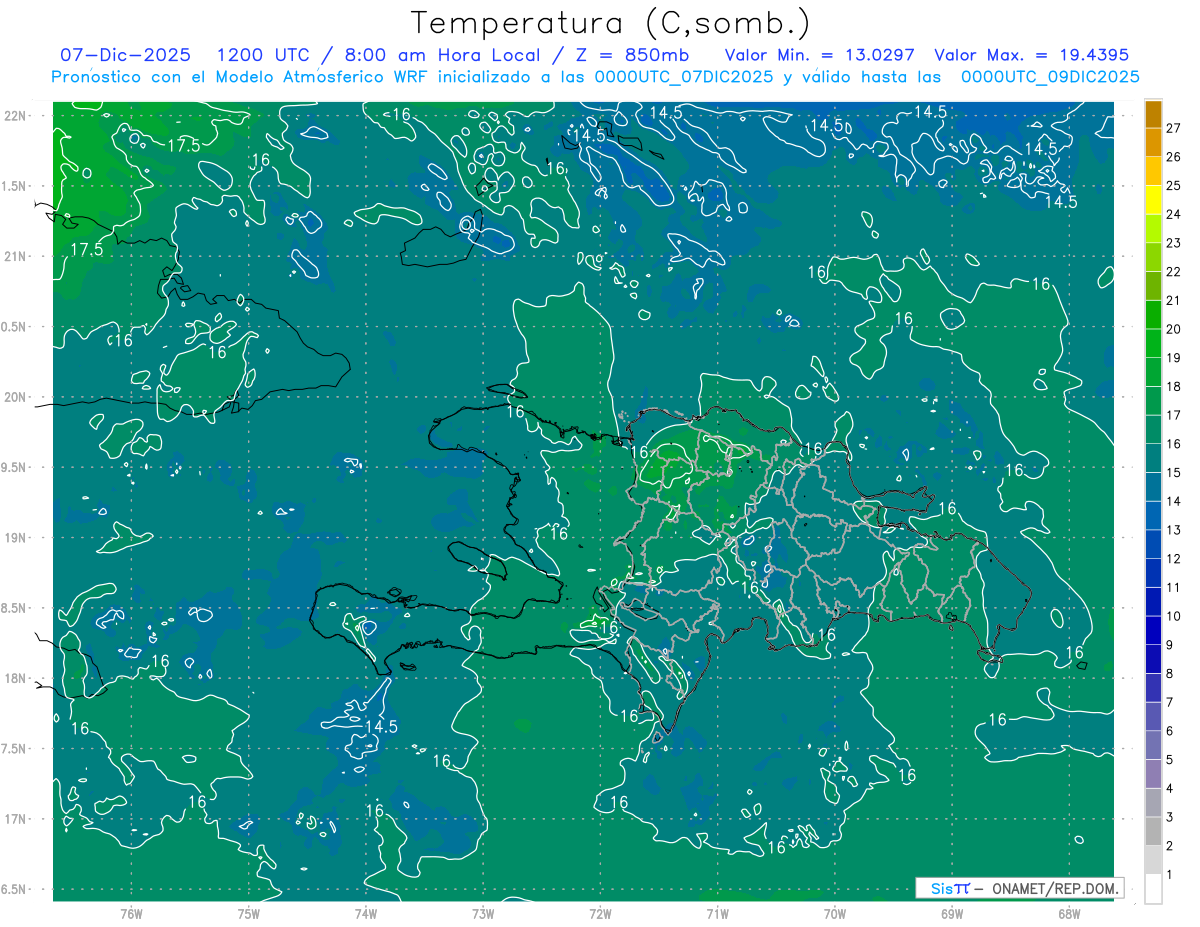Click the "9.5N" latitude axis label
The height and width of the screenshot is (927, 1200).
(16, 467)
